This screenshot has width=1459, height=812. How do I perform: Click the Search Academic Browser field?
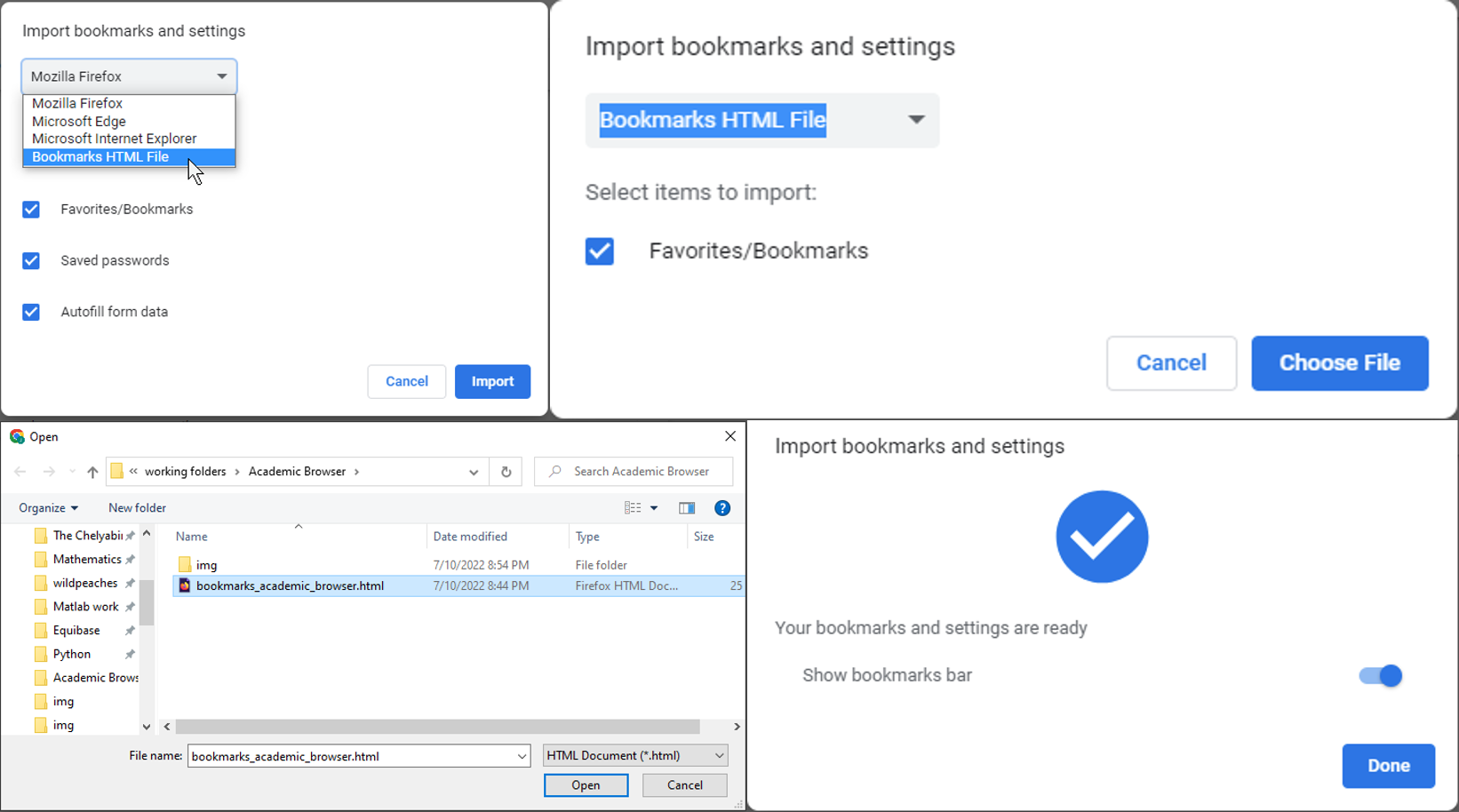[x=634, y=472]
